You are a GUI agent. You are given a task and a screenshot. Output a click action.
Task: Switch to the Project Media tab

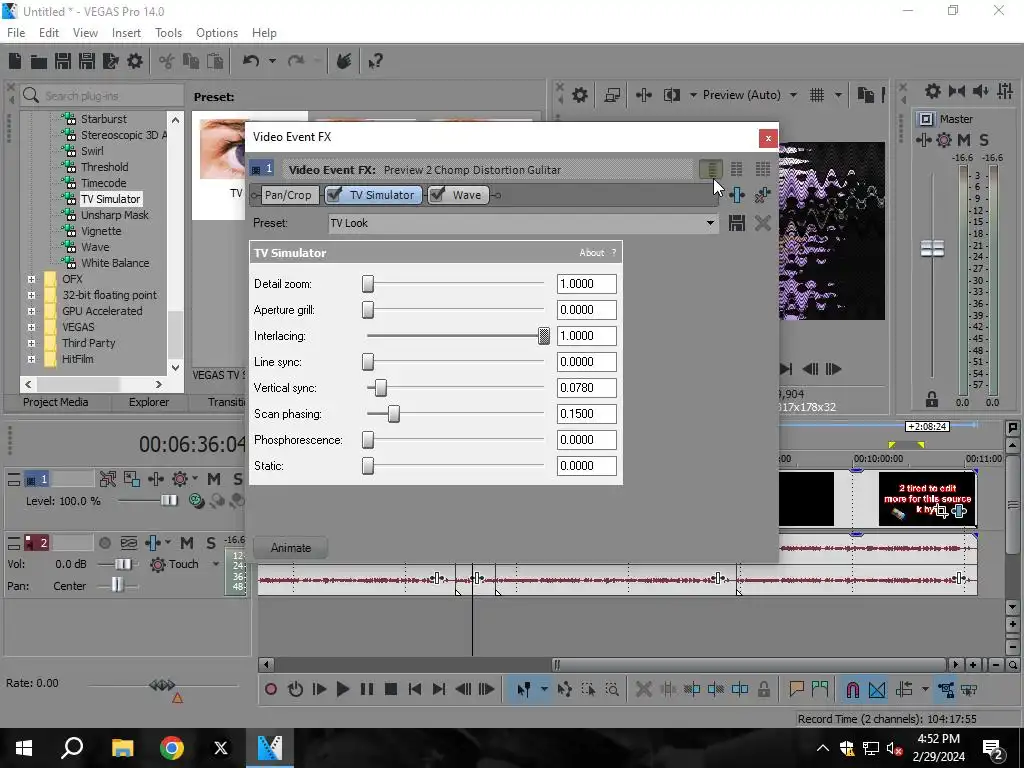point(56,402)
